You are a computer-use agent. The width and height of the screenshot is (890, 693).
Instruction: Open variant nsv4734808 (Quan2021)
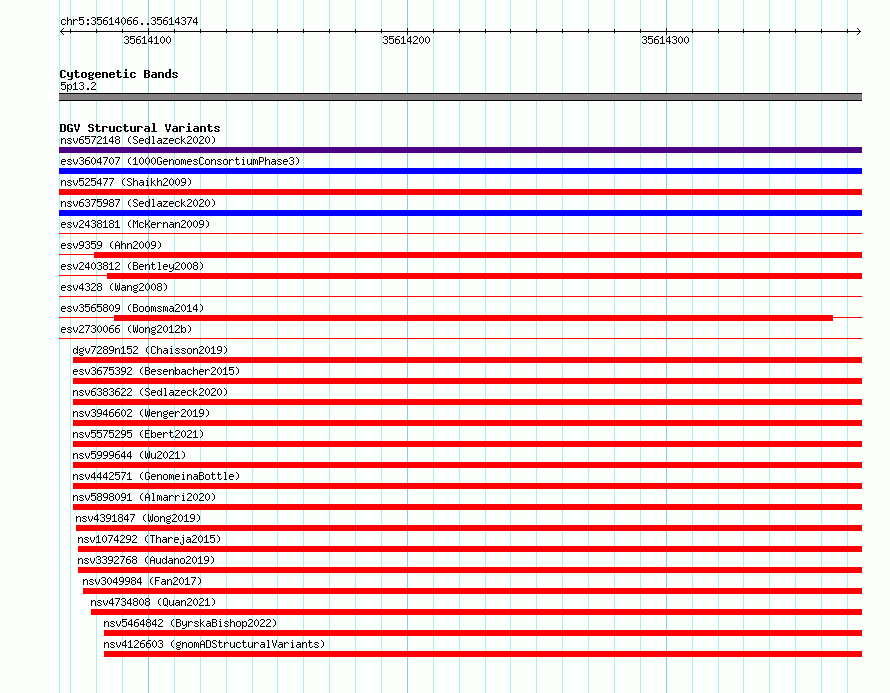point(153,602)
